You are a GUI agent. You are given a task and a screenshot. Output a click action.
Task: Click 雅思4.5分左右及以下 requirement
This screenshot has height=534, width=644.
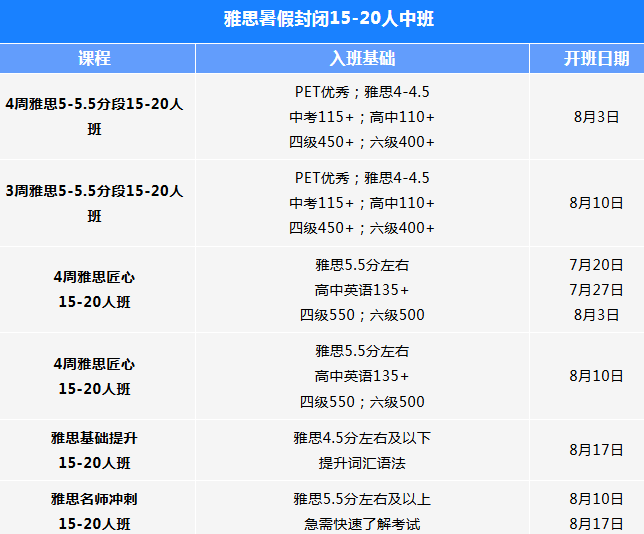coord(362,438)
